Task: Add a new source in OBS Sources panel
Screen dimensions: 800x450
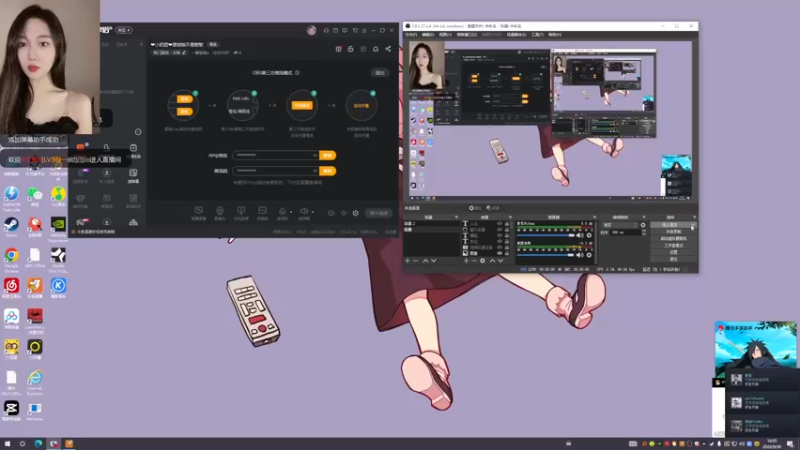Action: click(x=466, y=261)
